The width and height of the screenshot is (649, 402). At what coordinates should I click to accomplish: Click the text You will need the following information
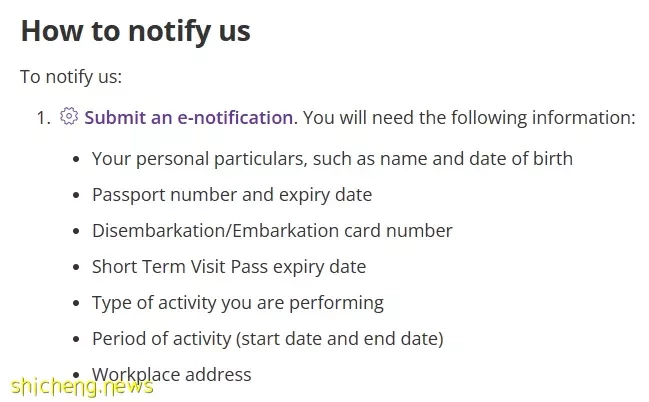[x=469, y=118]
